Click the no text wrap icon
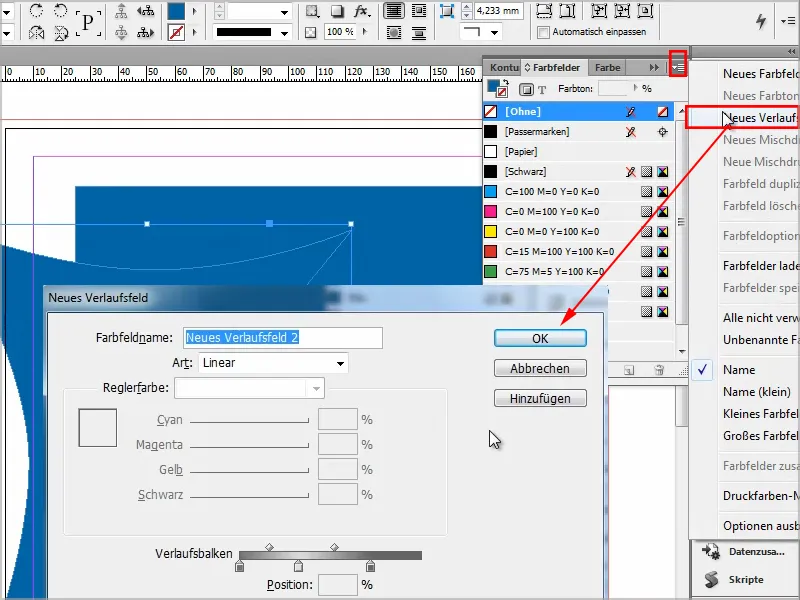The width and height of the screenshot is (800, 600). (x=394, y=11)
